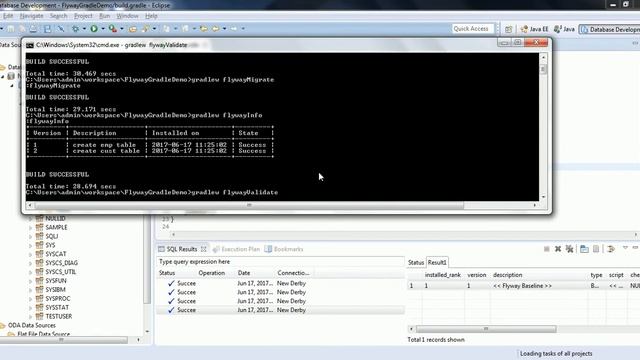Switch to the Result1 tab
Viewport: 640px width, 360px height.
[437, 262]
